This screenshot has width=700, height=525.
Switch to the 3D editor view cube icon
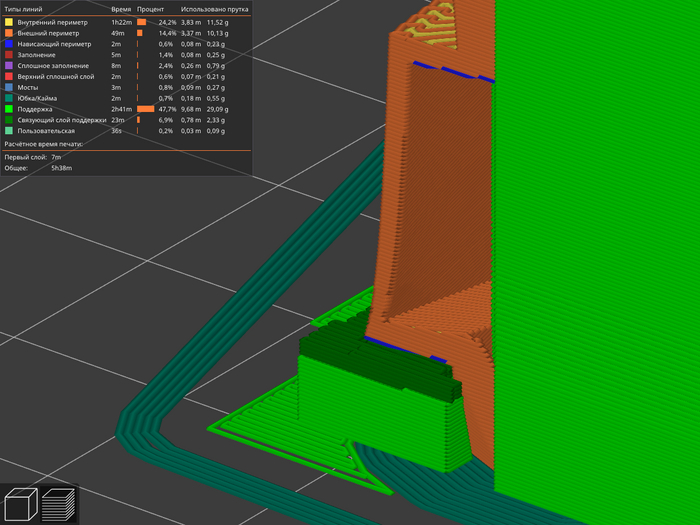[21, 504]
